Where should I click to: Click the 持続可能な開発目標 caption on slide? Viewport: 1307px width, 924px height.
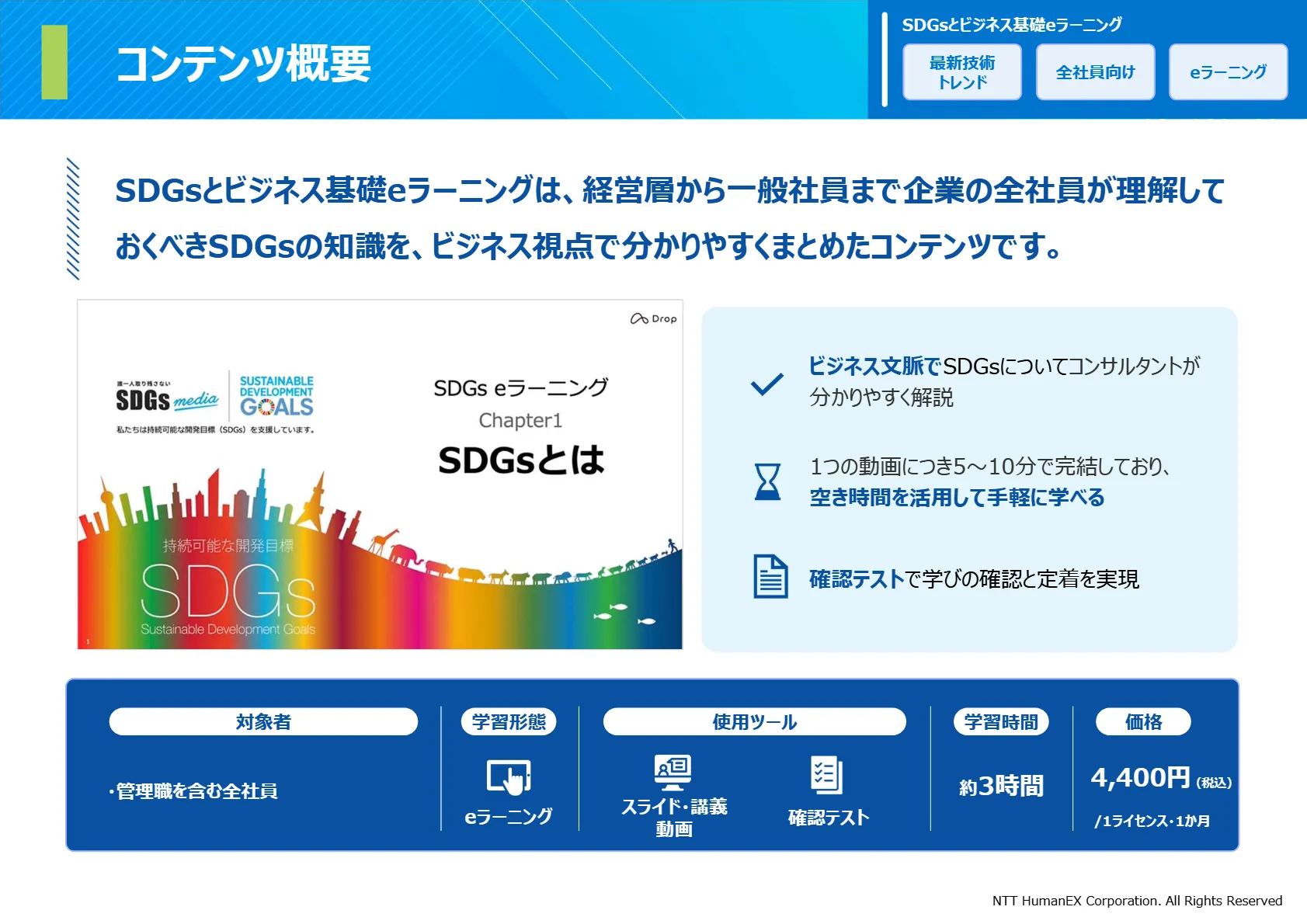[x=228, y=546]
